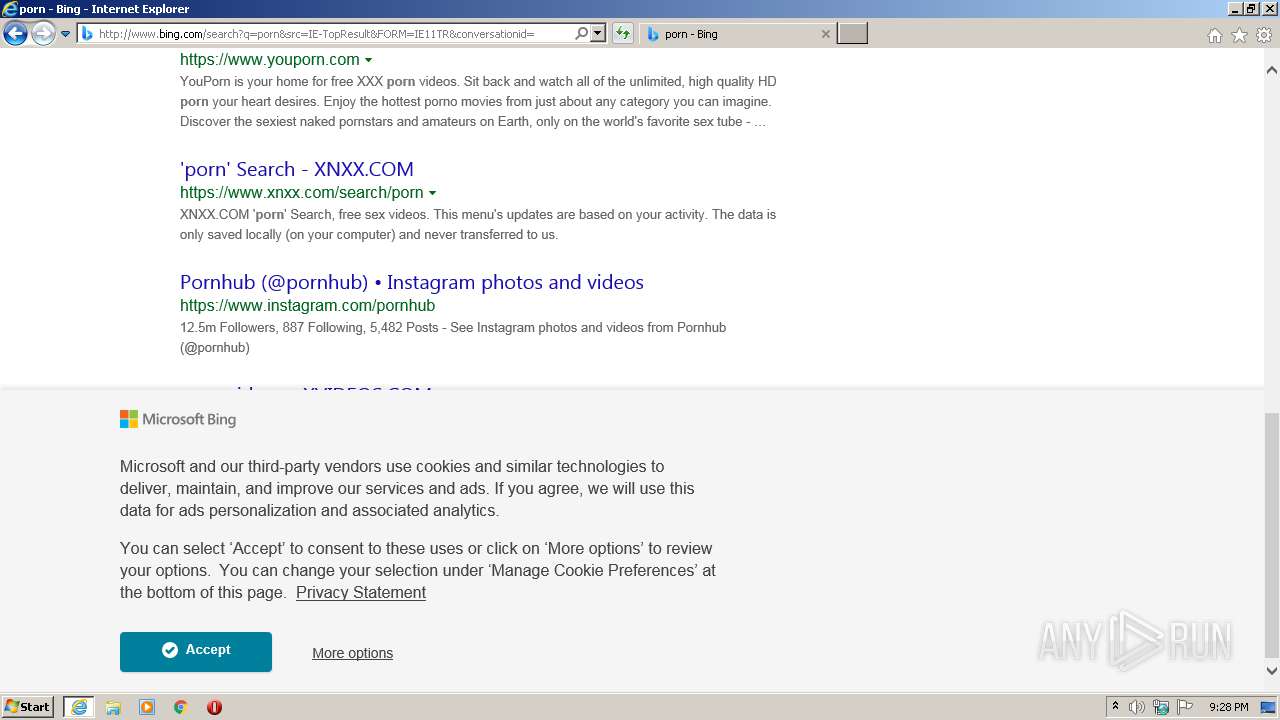The image size is (1280, 720).
Task: Click the browser Forward arrow button
Action: pos(43,34)
